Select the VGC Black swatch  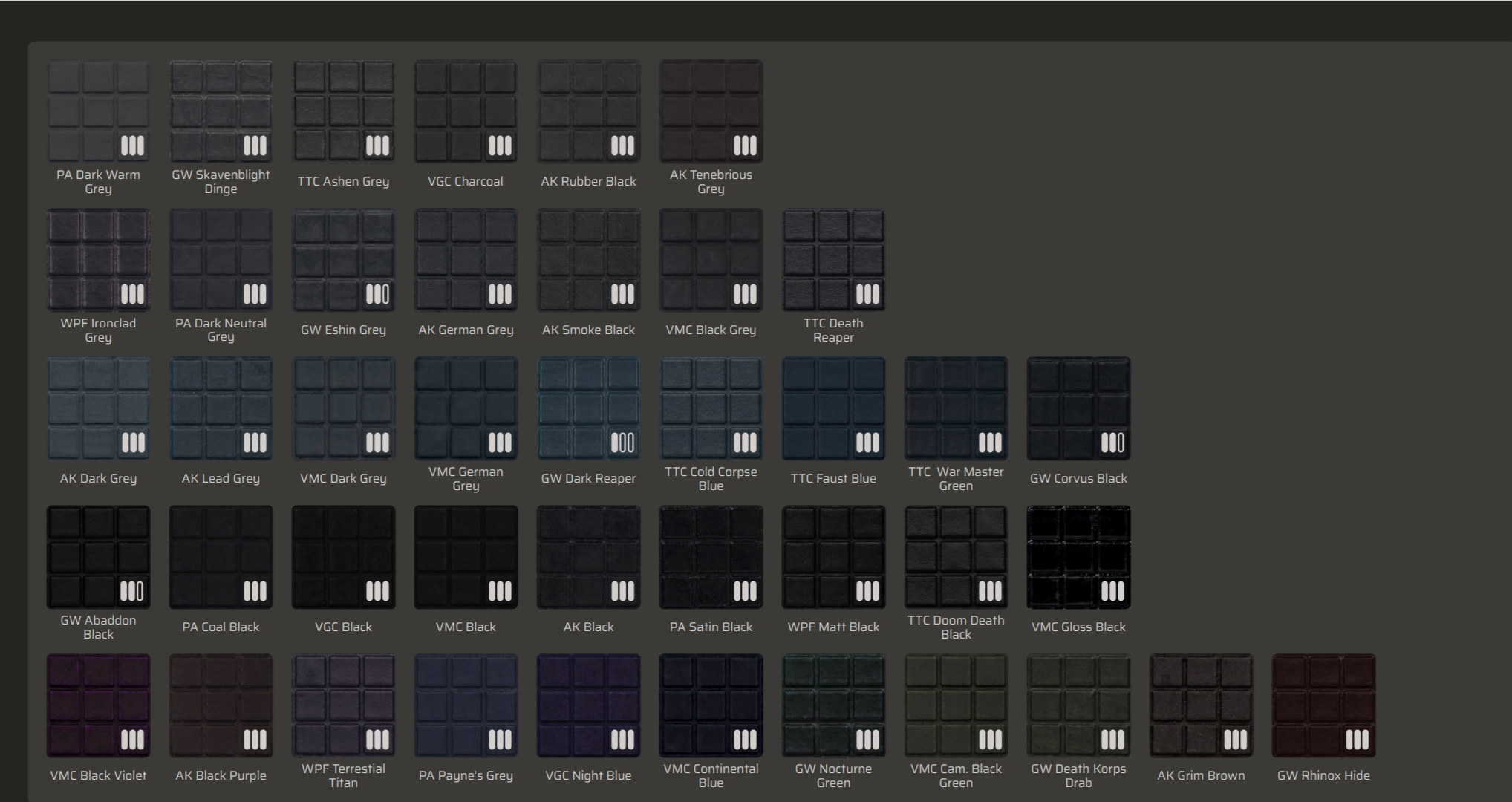pyautogui.click(x=343, y=557)
